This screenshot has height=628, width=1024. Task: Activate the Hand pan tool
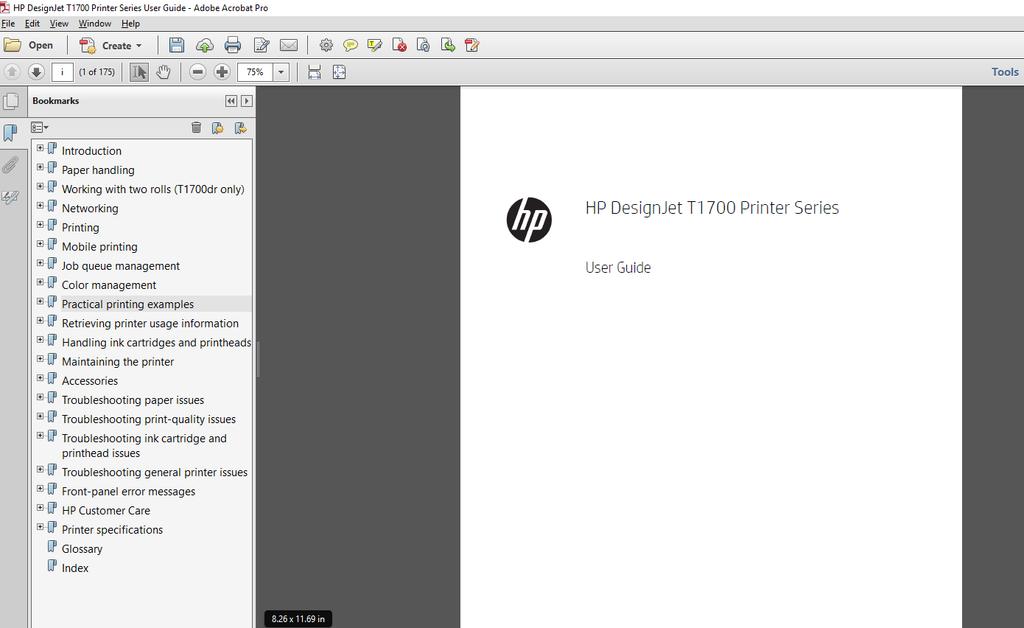coord(163,72)
